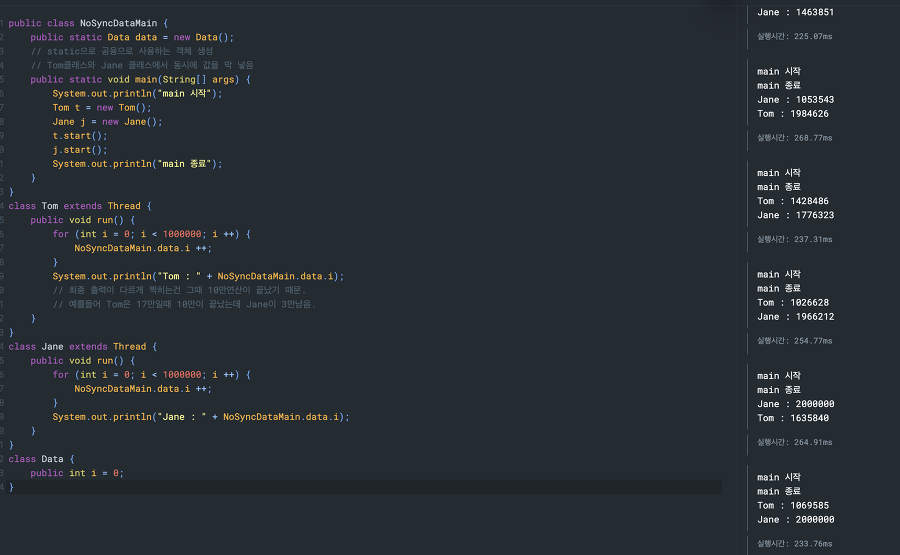Click output line 'Tom : 1026628'

[793, 303]
